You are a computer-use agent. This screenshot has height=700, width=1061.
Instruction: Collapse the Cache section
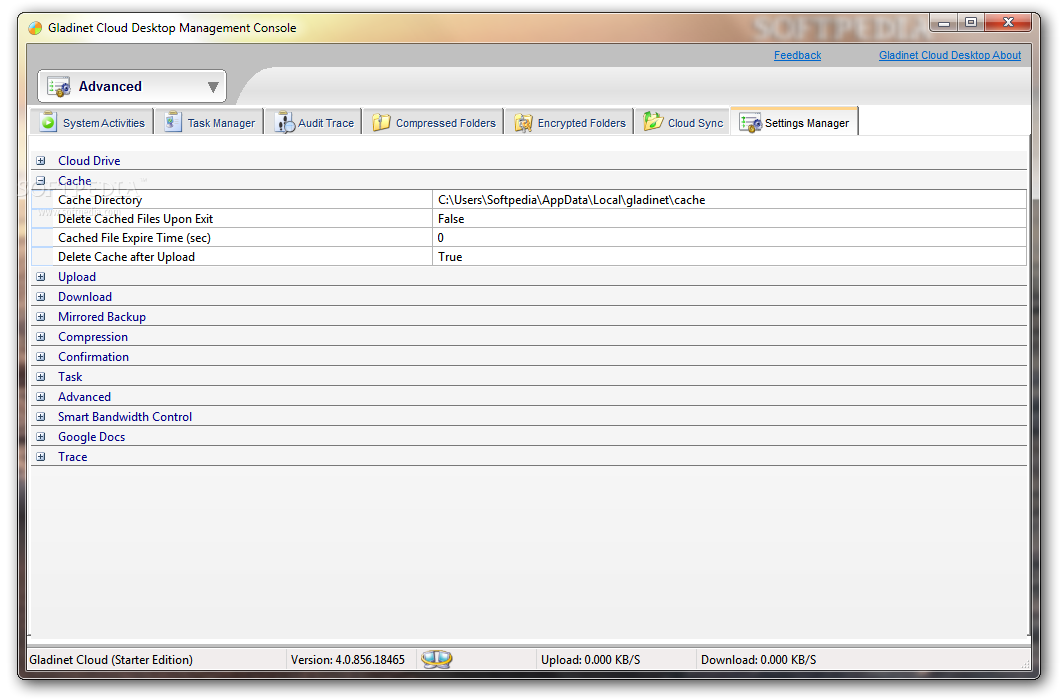click(41, 181)
